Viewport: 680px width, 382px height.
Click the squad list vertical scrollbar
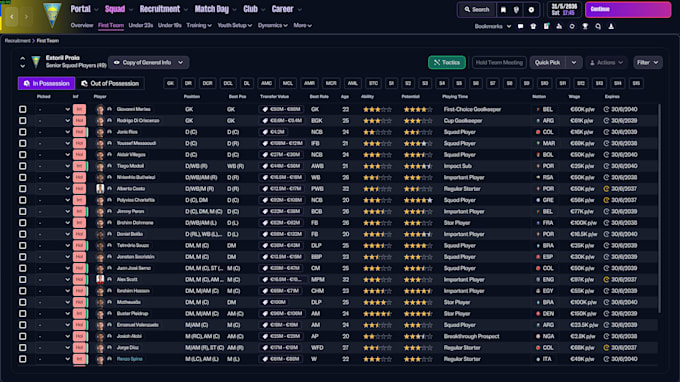(660, 208)
